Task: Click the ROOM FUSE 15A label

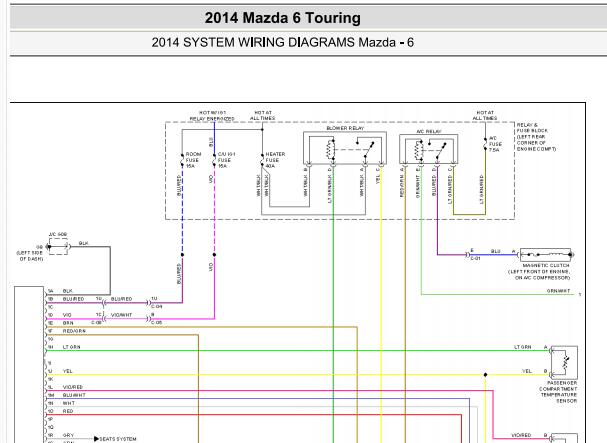Action: [193, 160]
